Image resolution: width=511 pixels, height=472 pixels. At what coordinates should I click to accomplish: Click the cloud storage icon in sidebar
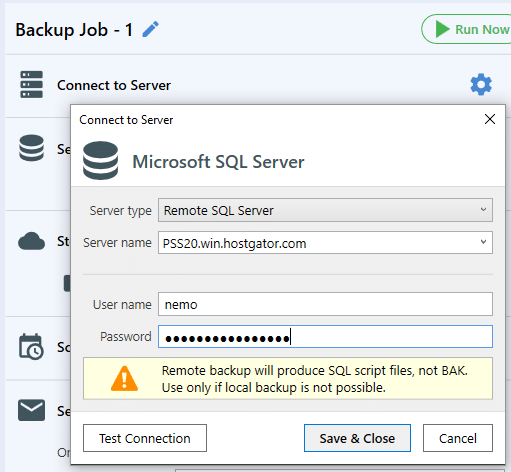[31, 241]
